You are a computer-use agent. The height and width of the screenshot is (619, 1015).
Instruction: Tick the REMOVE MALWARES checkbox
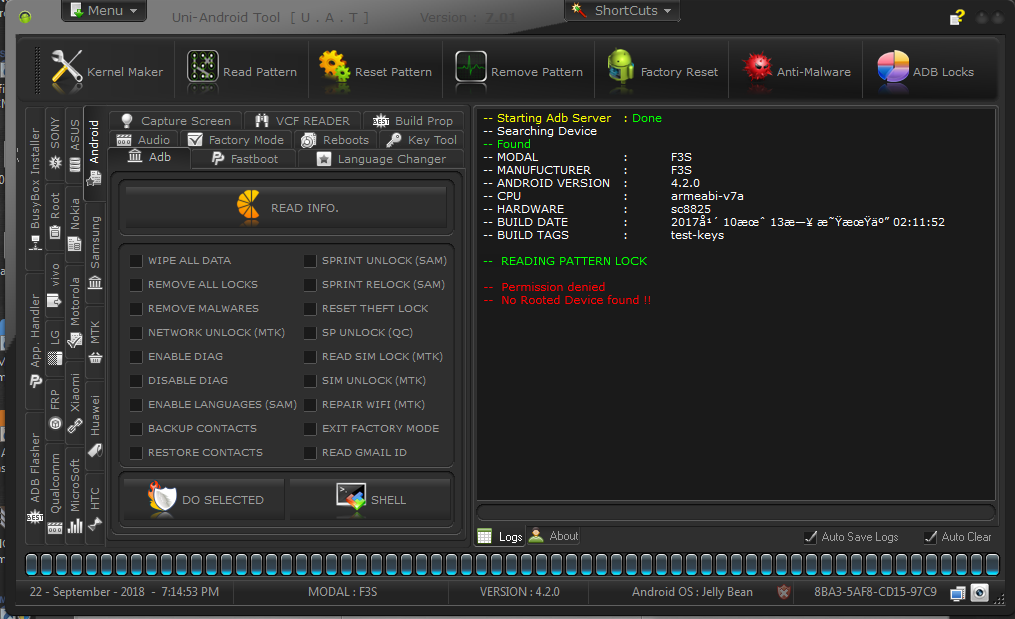pos(136,308)
